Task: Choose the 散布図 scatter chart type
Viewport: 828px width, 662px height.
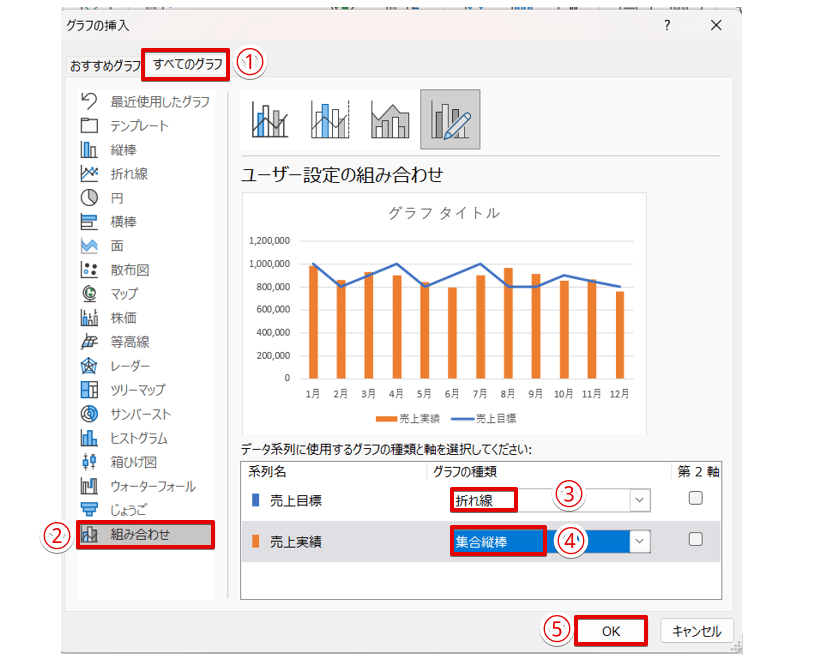Action: coord(129,270)
